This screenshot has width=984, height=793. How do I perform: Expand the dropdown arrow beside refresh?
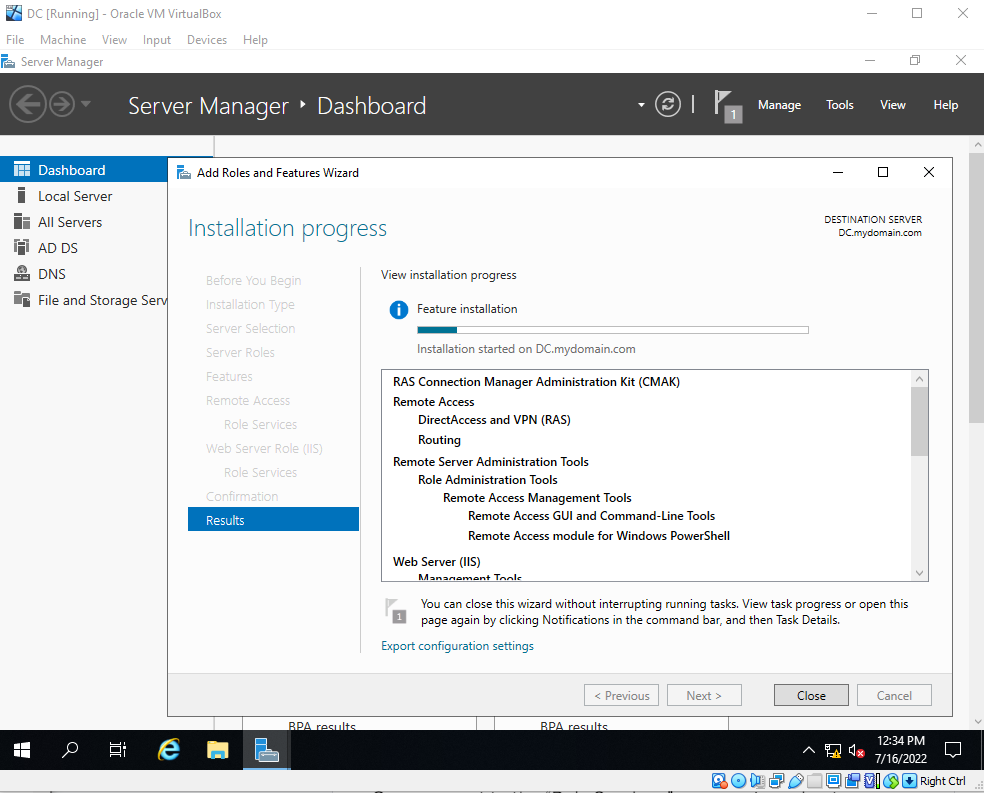641,105
